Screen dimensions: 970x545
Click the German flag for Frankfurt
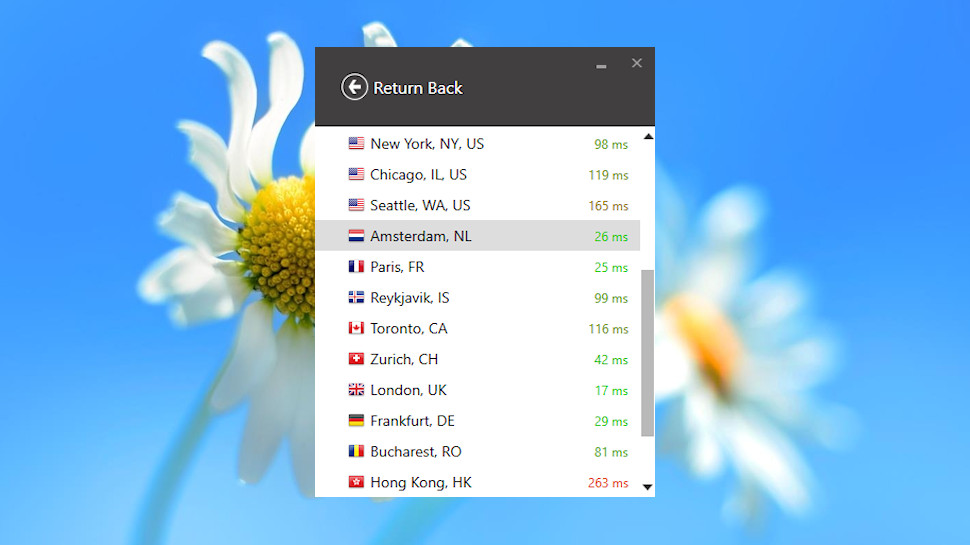tap(356, 421)
